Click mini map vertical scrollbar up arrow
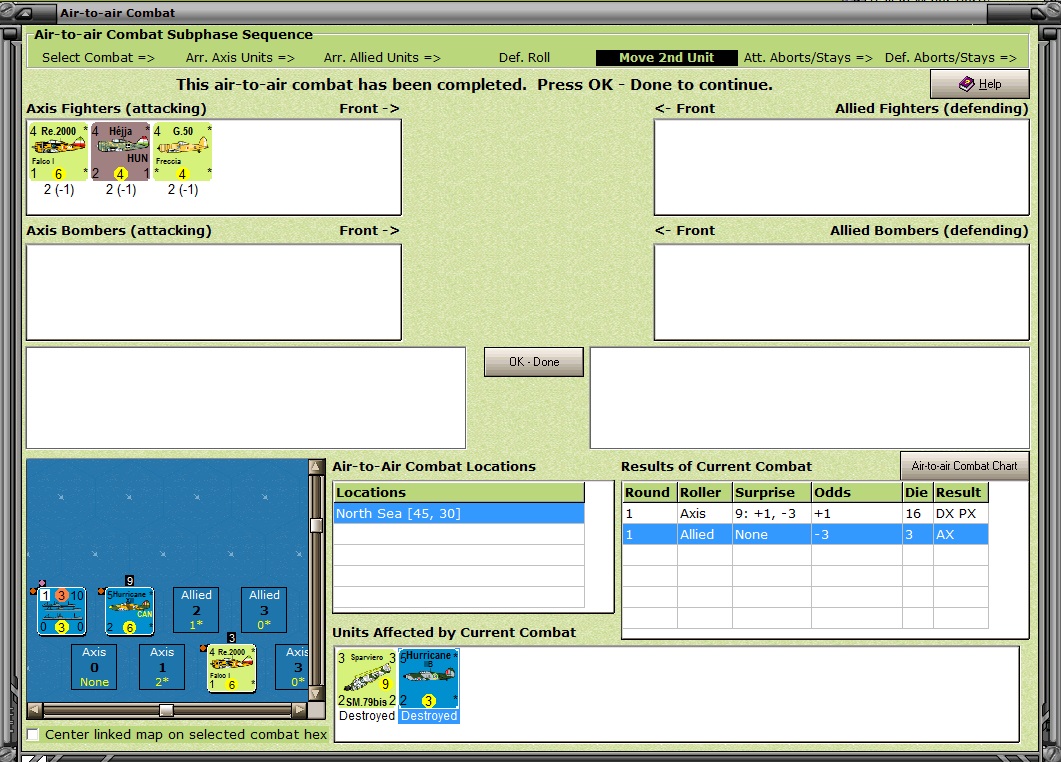 pos(316,466)
